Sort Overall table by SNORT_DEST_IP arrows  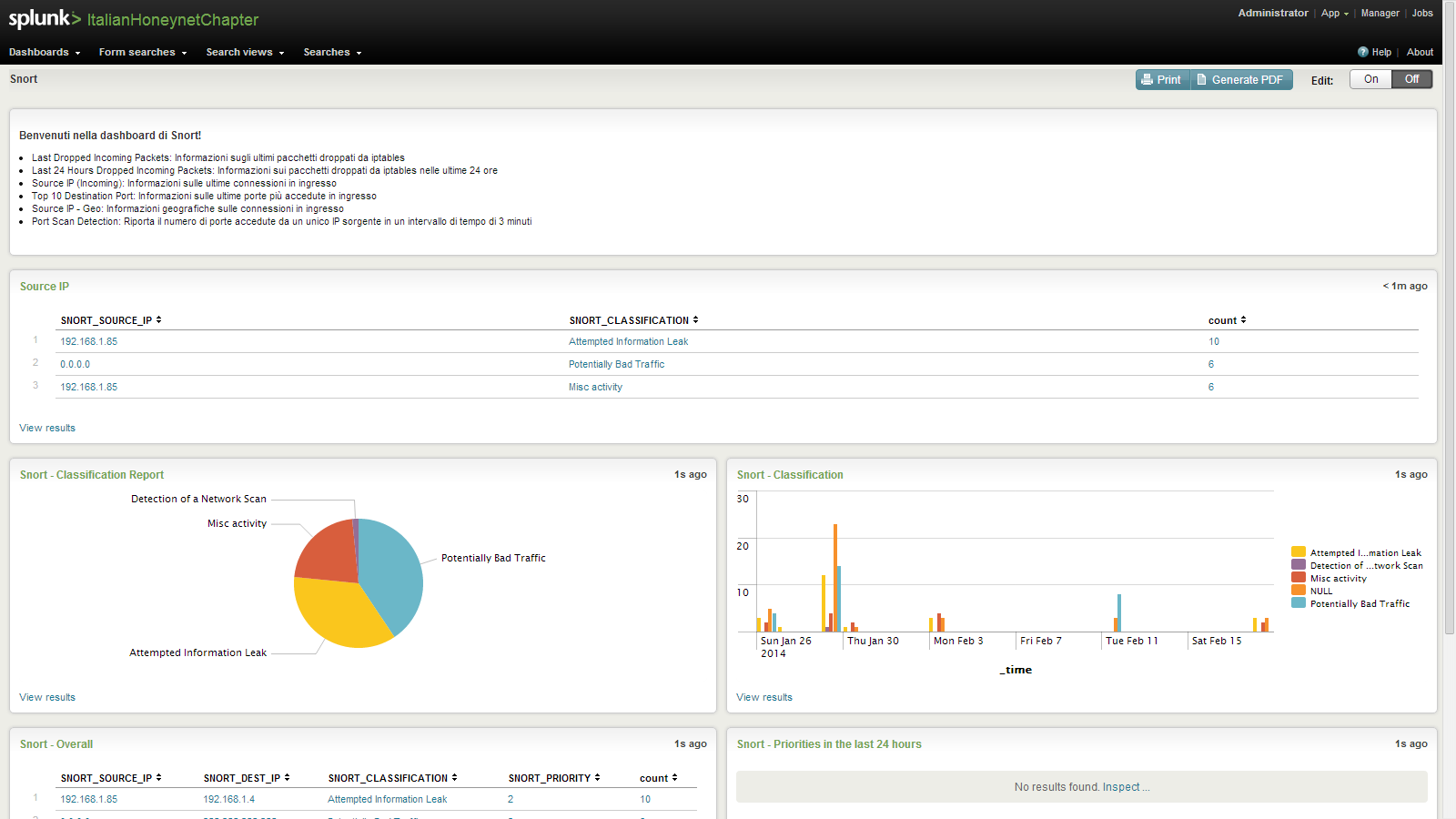pos(287,778)
